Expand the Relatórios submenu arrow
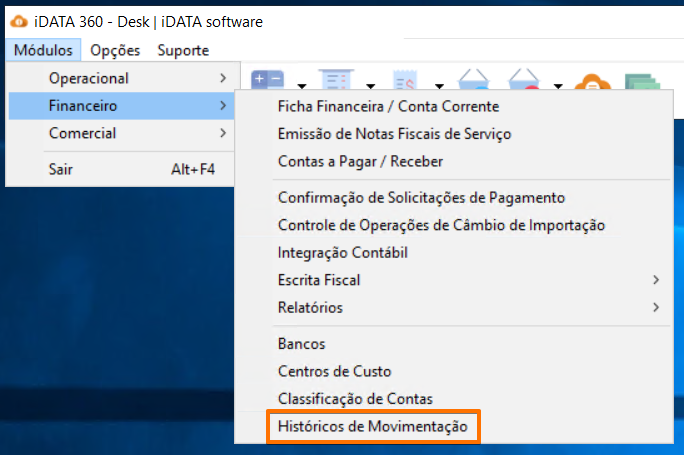 [x=656, y=308]
